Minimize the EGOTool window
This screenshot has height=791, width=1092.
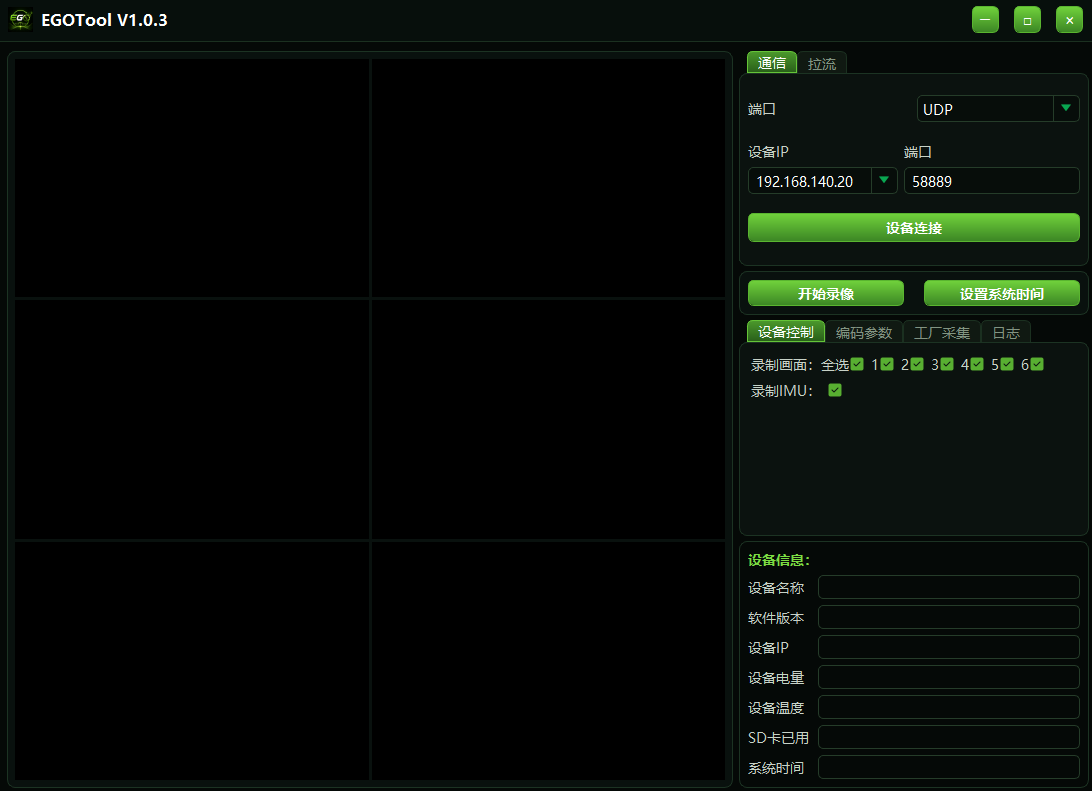(x=985, y=19)
